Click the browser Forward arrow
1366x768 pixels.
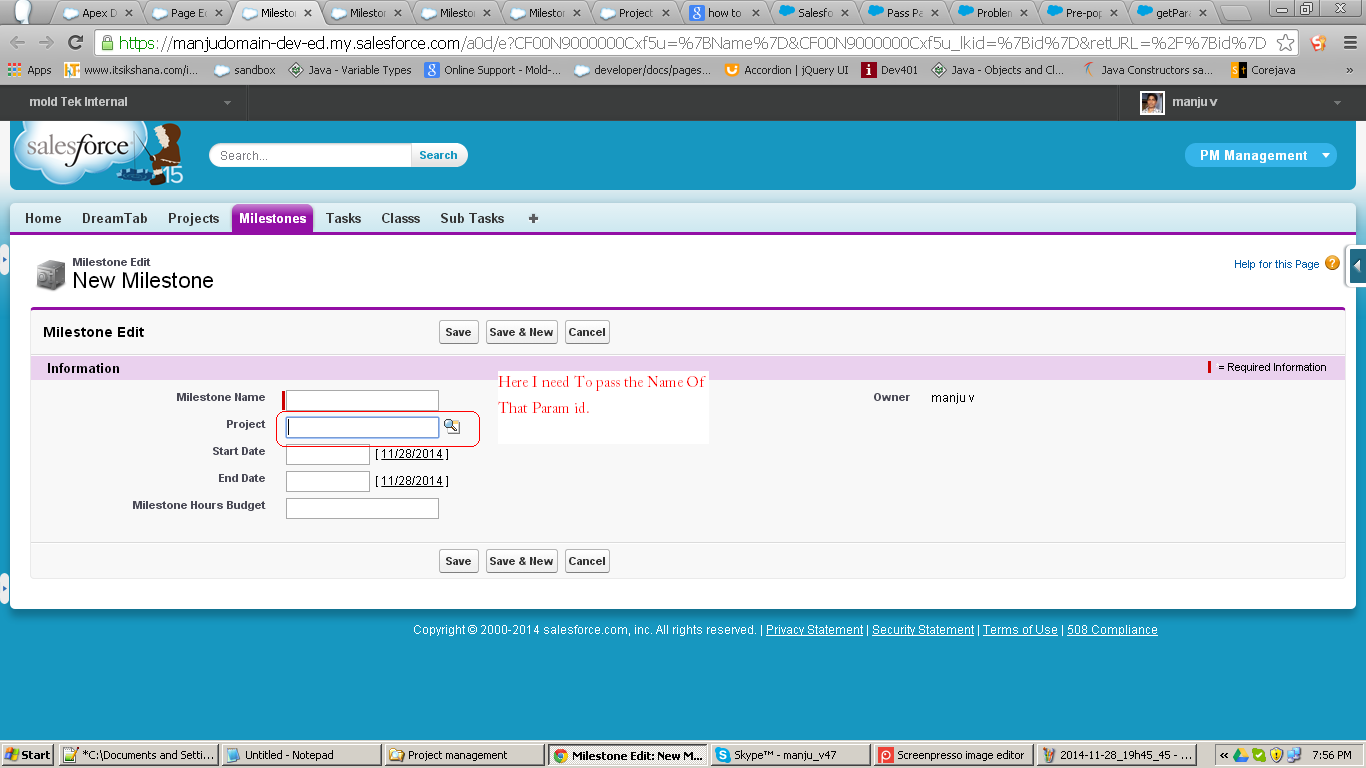click(46, 43)
